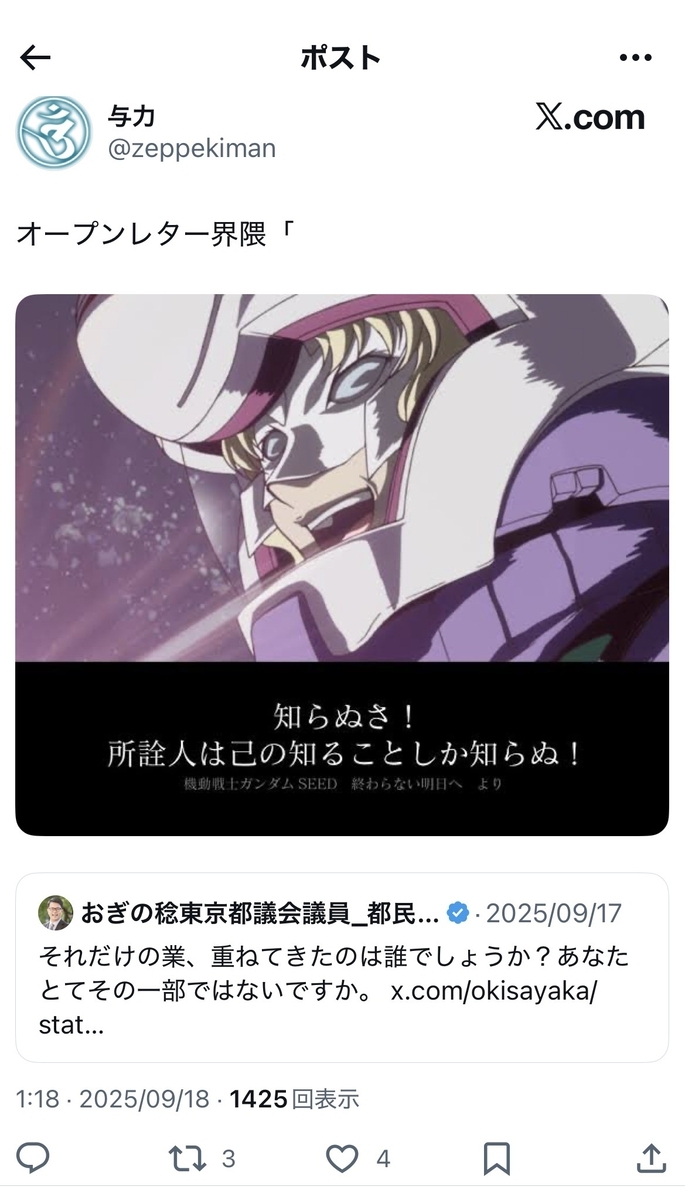Tap the X.com logo watermark
The width and height of the screenshot is (685, 1200).
pos(590,118)
